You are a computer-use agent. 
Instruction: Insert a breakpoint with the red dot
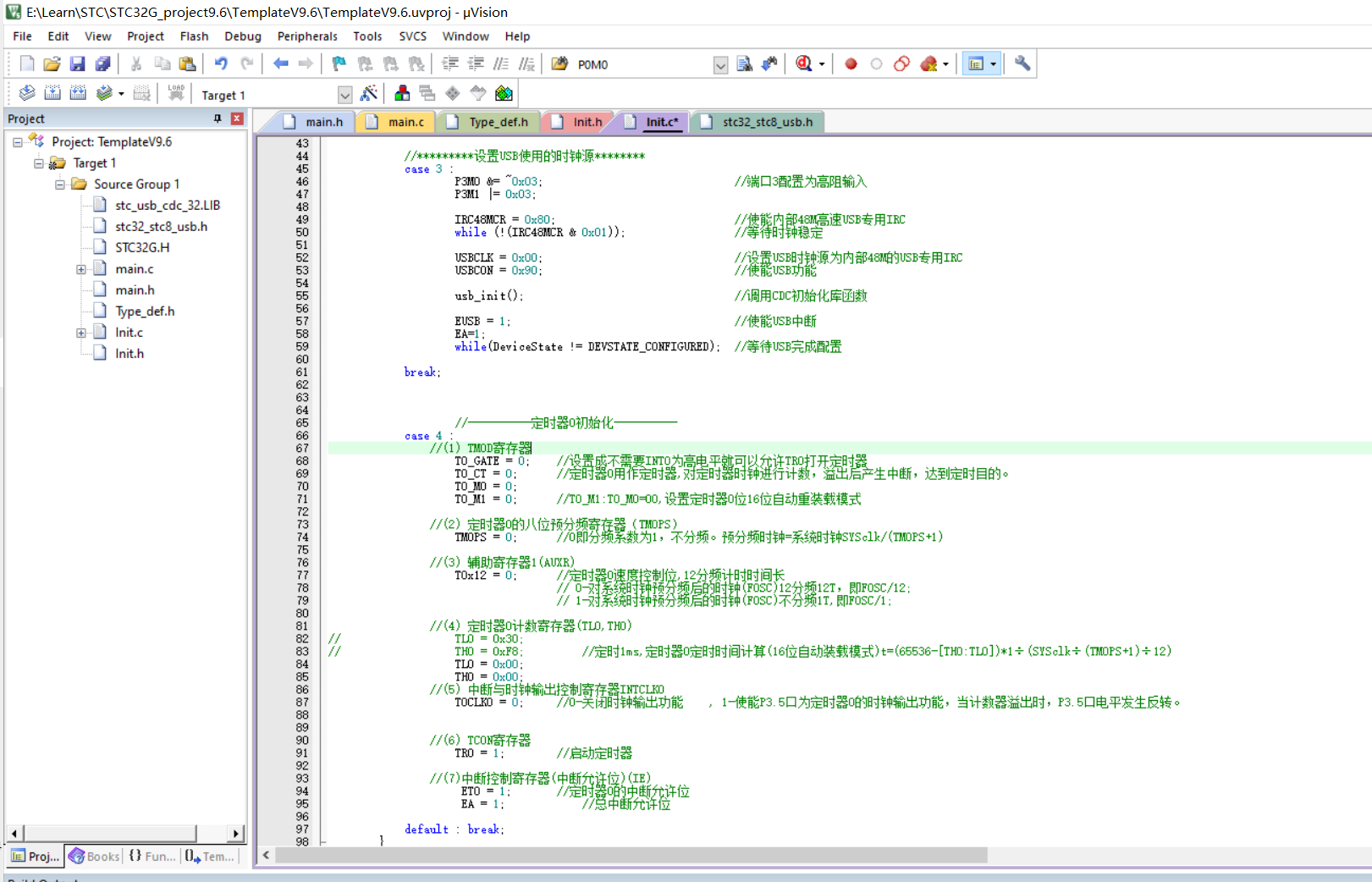pyautogui.click(x=851, y=63)
